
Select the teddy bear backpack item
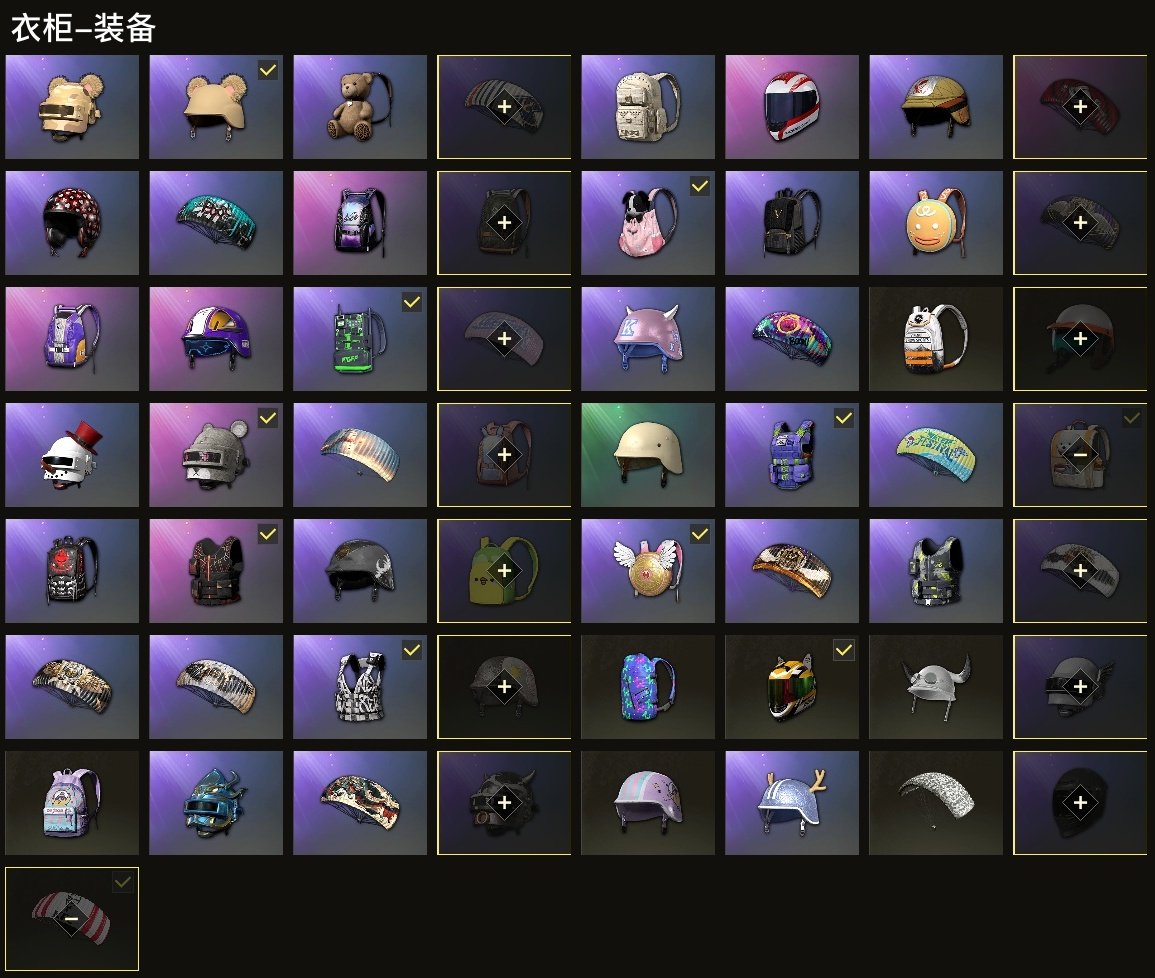coord(359,107)
